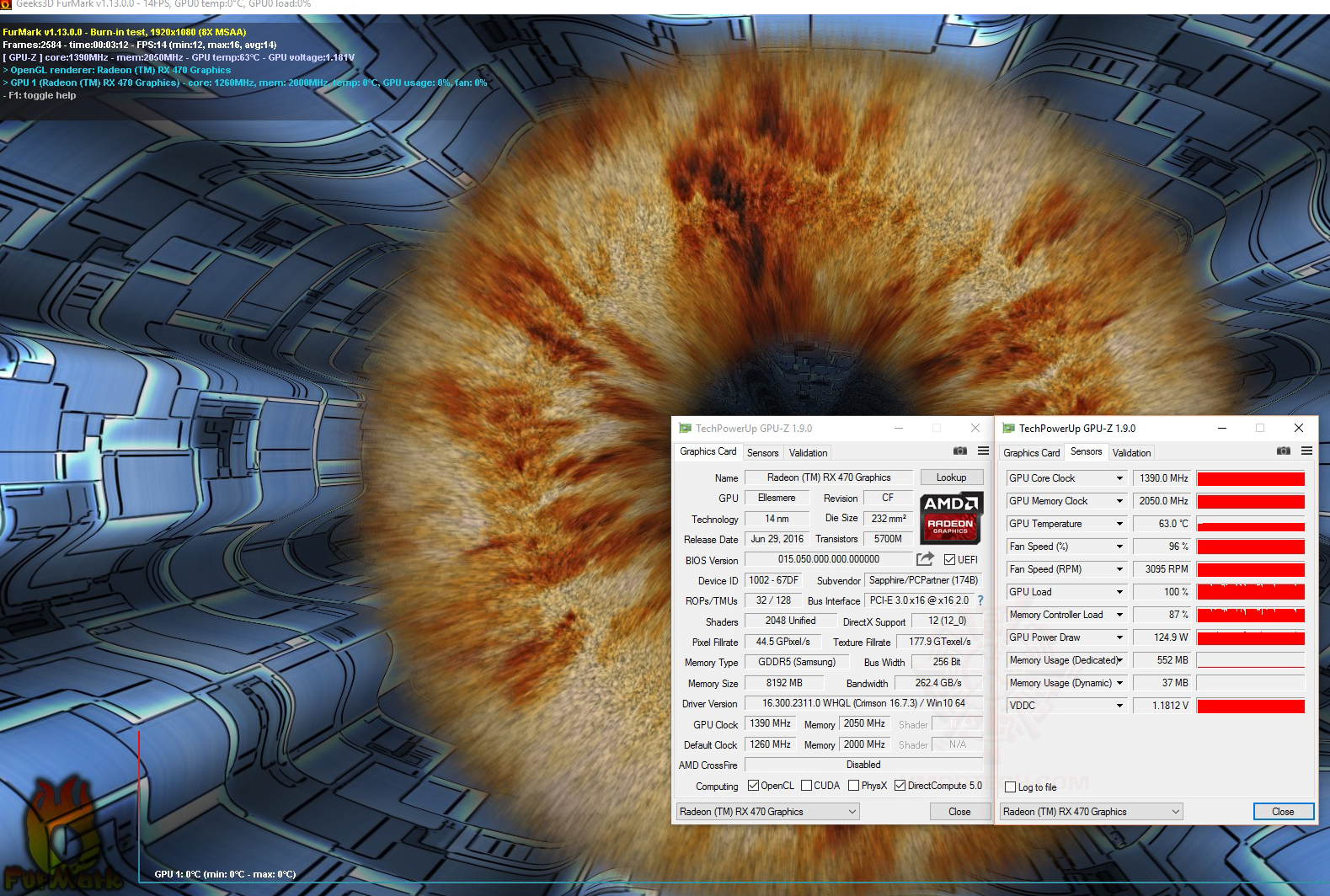This screenshot has height=896, width=1330.
Task: Click the GPU Ellesmere field
Action: (777, 498)
